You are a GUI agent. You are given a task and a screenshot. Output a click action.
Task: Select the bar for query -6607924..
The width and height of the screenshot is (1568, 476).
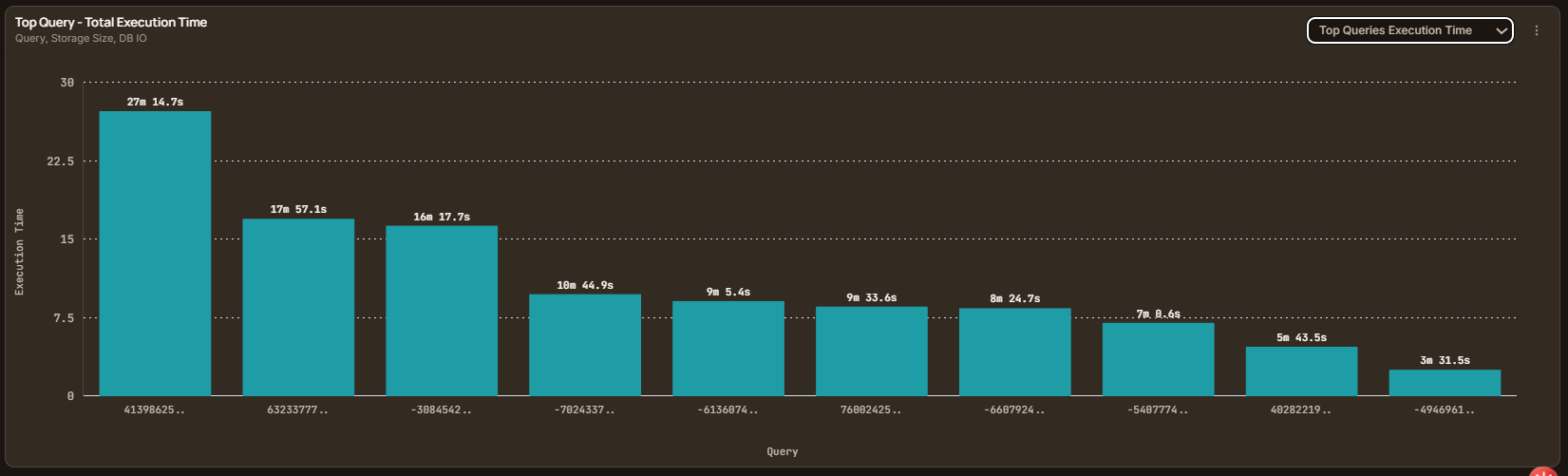pos(1015,352)
